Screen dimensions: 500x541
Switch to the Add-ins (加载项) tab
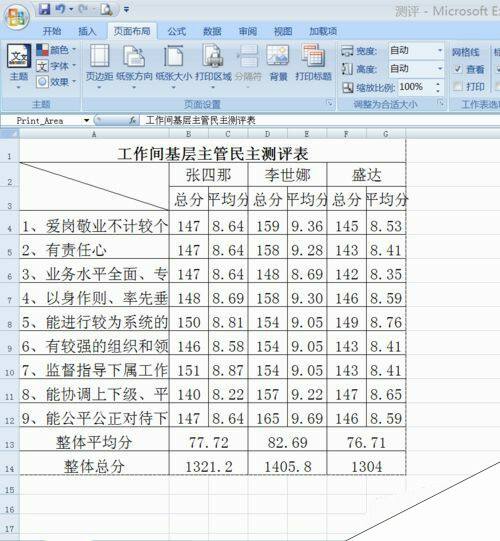coord(323,31)
